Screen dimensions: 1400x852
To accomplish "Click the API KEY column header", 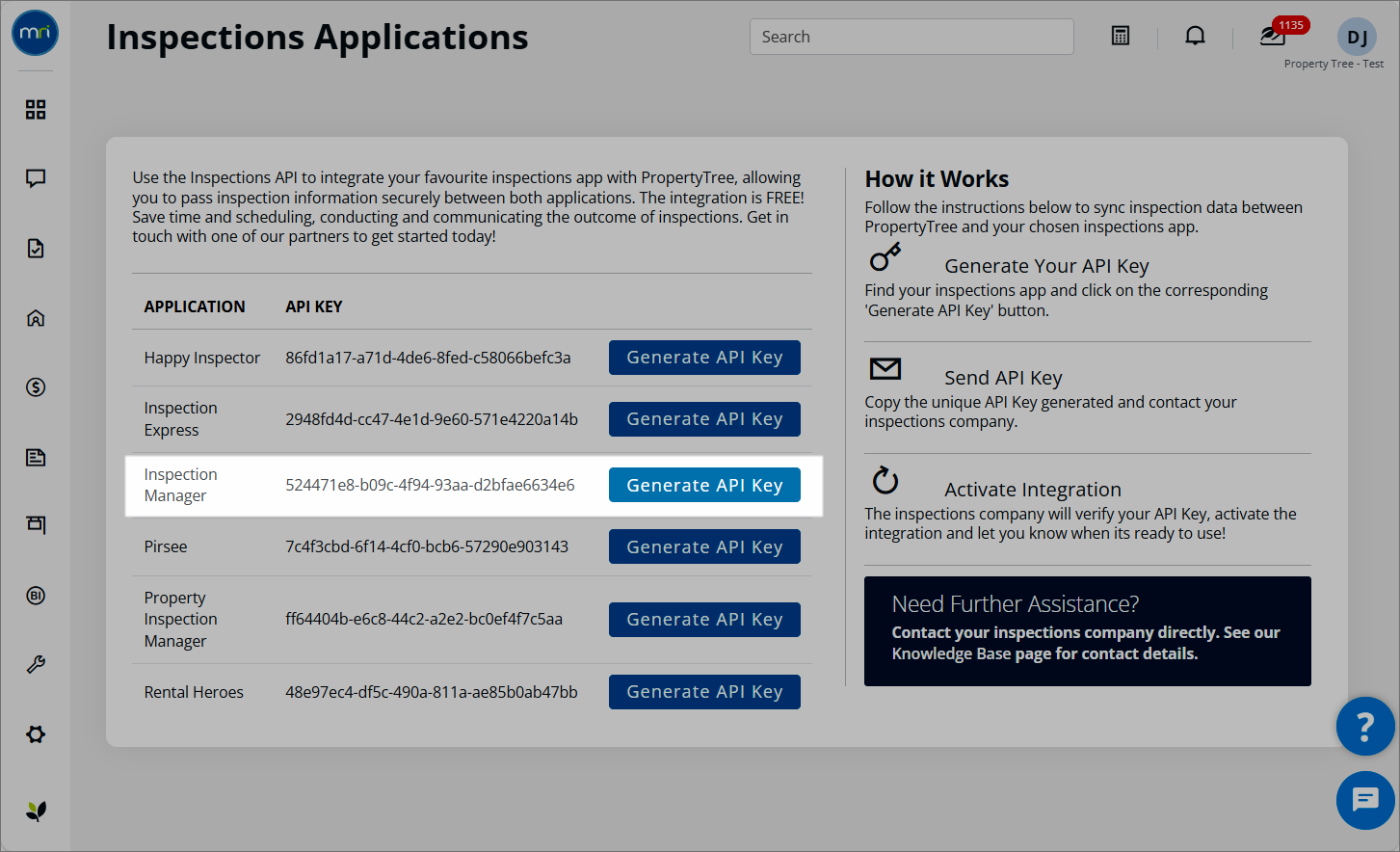I will click(x=314, y=306).
